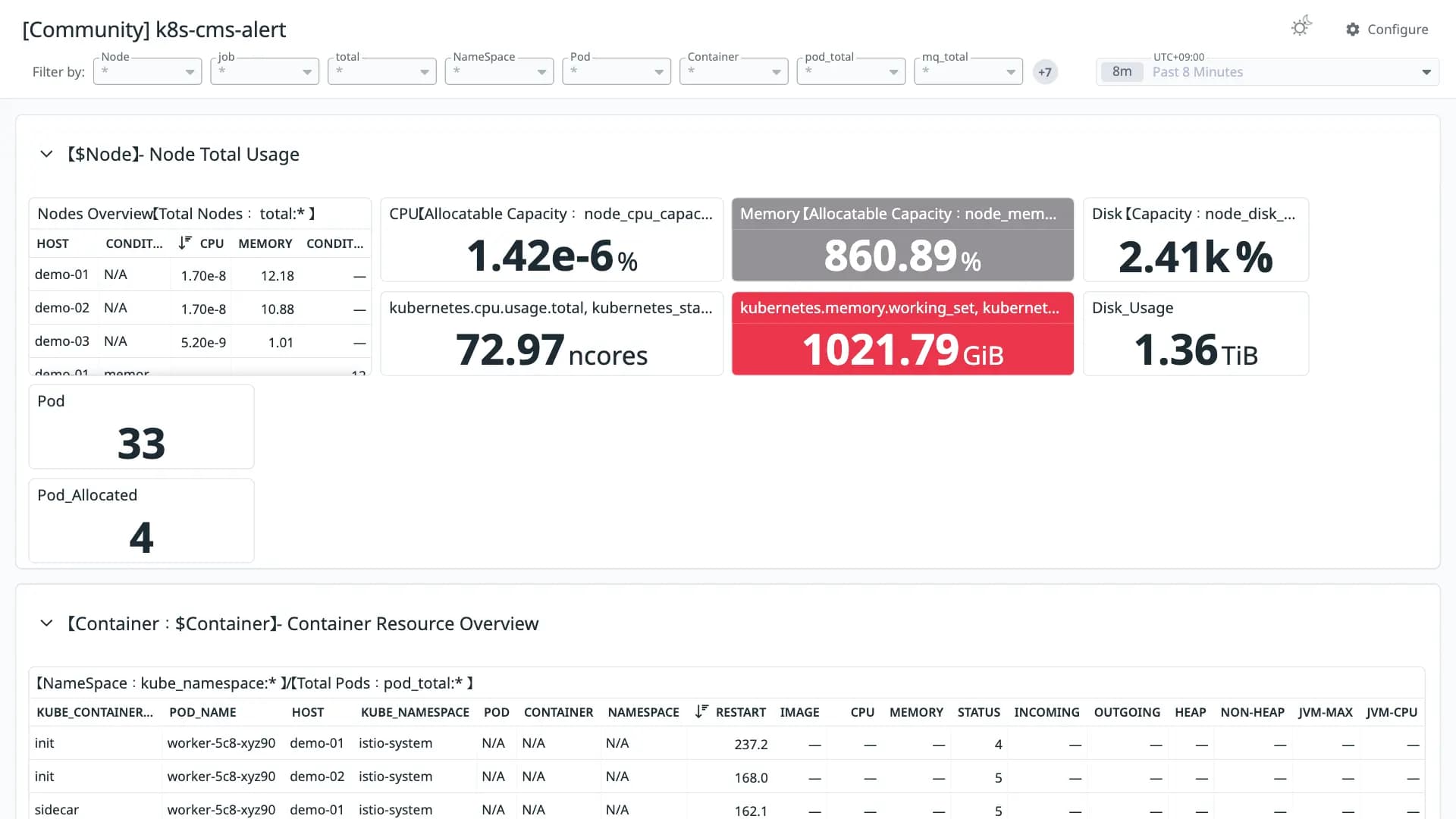The width and height of the screenshot is (1456, 819).
Task: Sort by MEMORY column in Nodes Overview
Action: click(265, 243)
